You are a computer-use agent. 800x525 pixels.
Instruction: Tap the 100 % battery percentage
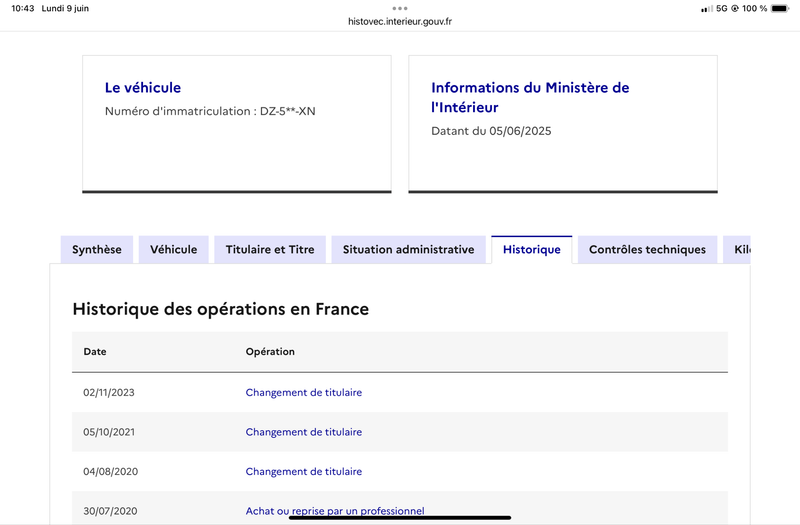(754, 8)
